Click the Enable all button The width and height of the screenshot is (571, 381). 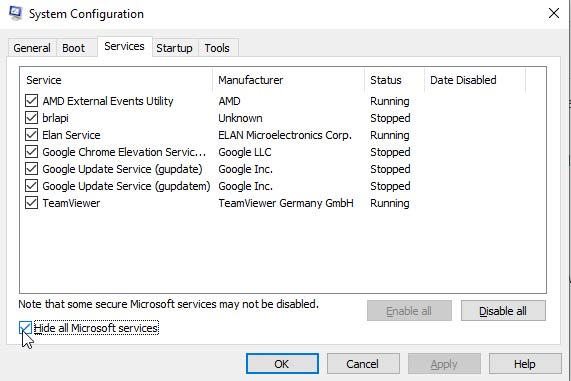point(409,311)
